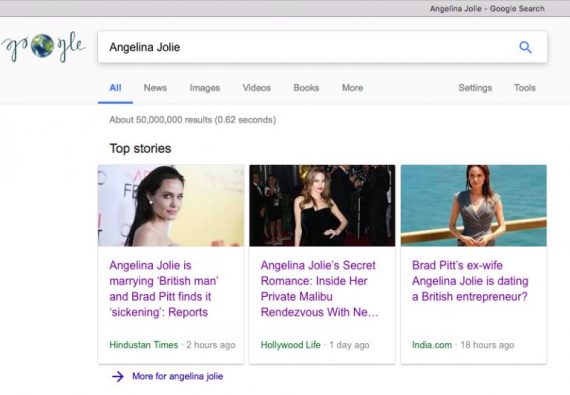Focus the Angelina Jolie search box
The image size is (570, 395).
coord(322,47)
